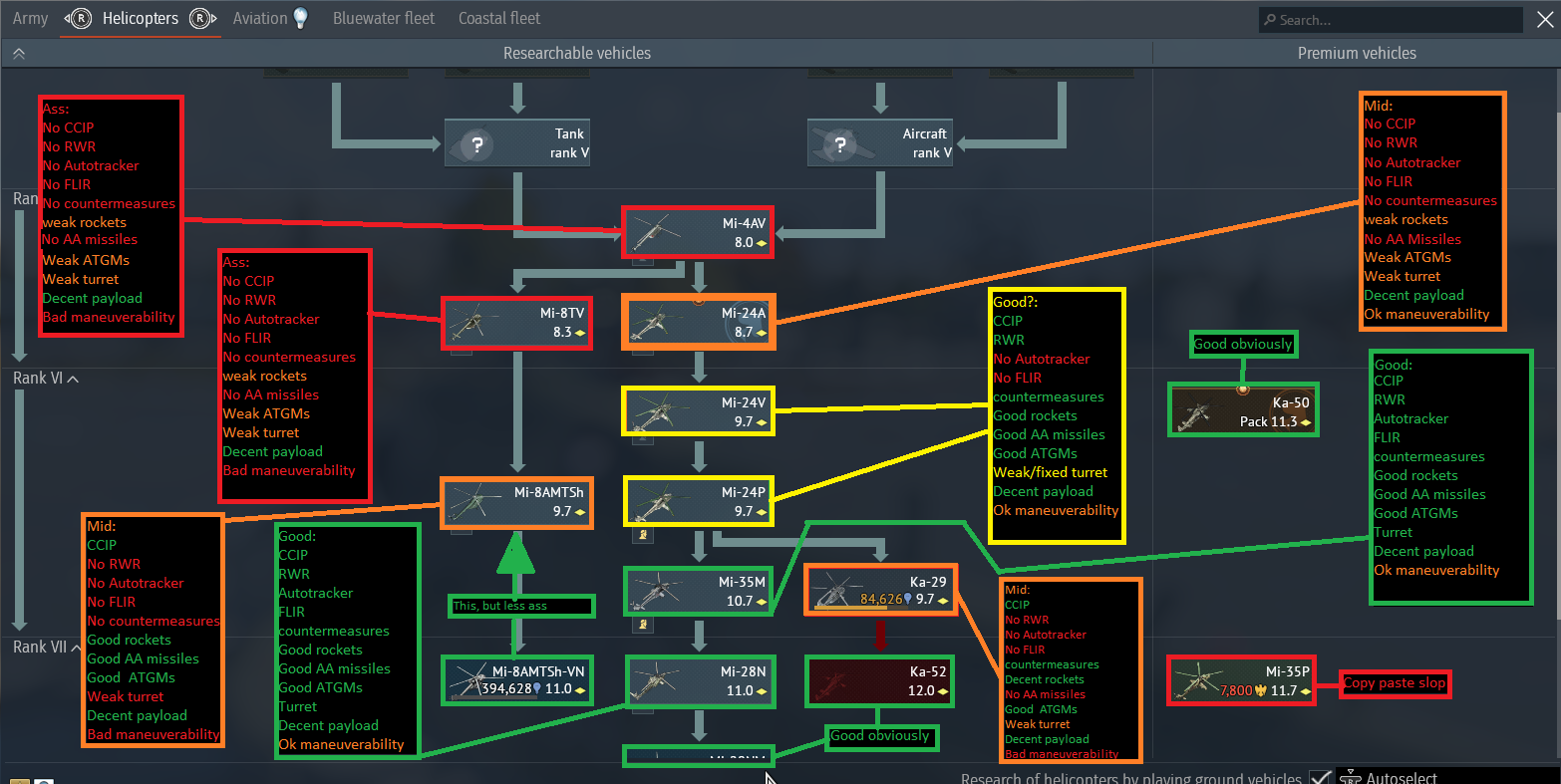Collapse the Rank VI section chevron
The height and width of the screenshot is (784, 1561).
click(x=73, y=379)
